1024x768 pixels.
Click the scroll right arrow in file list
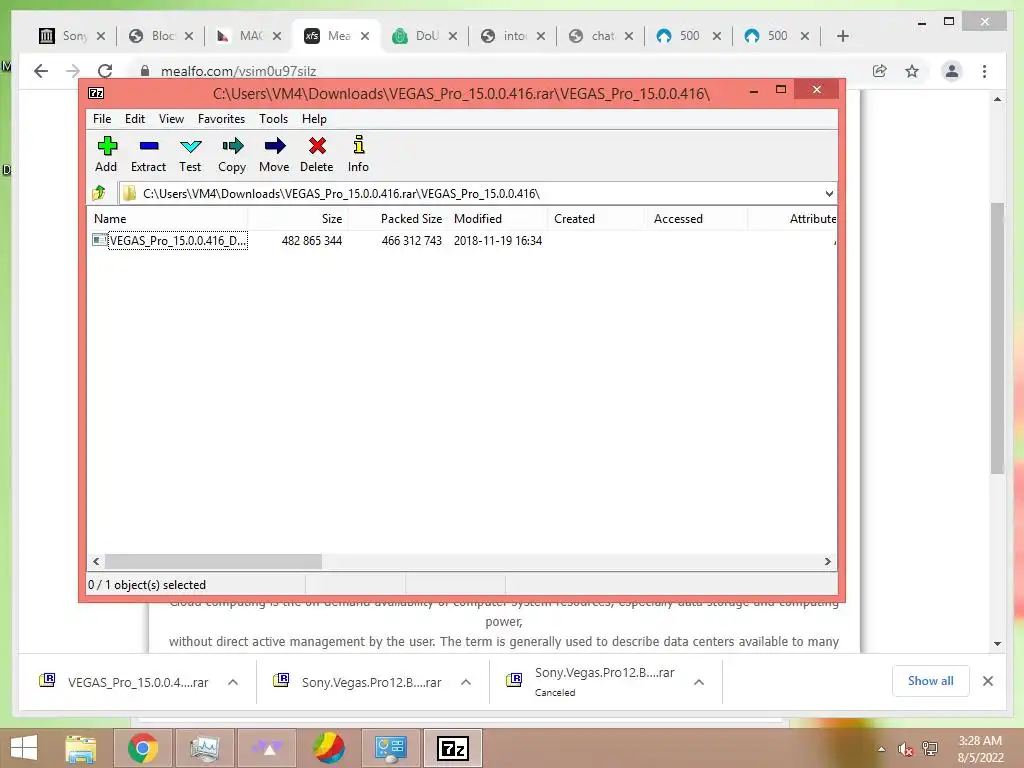coord(827,562)
